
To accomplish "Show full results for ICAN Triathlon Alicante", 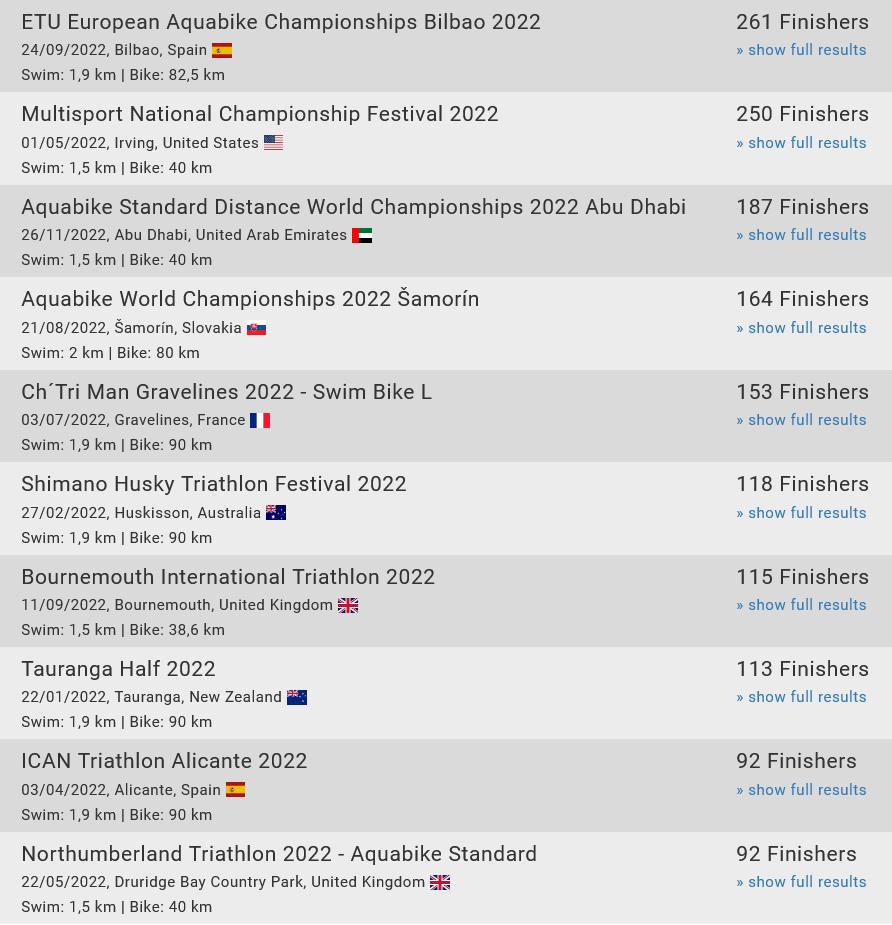I will (801, 790).
